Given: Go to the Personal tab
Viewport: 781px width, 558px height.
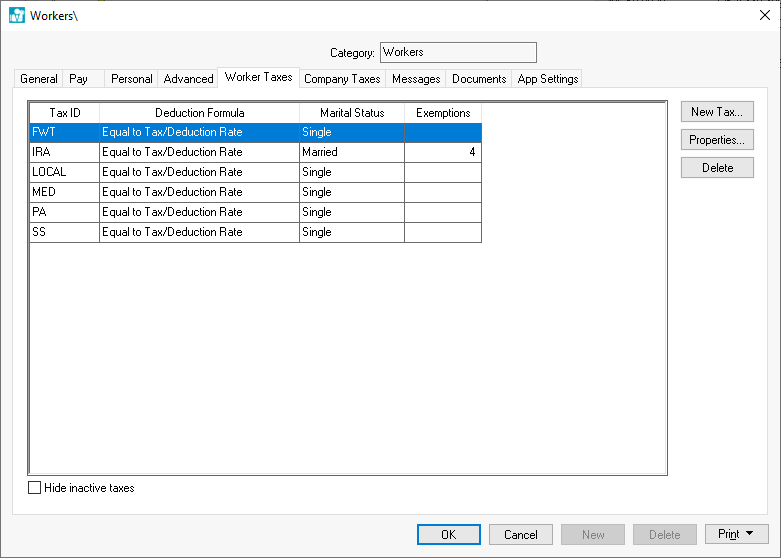Looking at the screenshot, I should coord(131,79).
